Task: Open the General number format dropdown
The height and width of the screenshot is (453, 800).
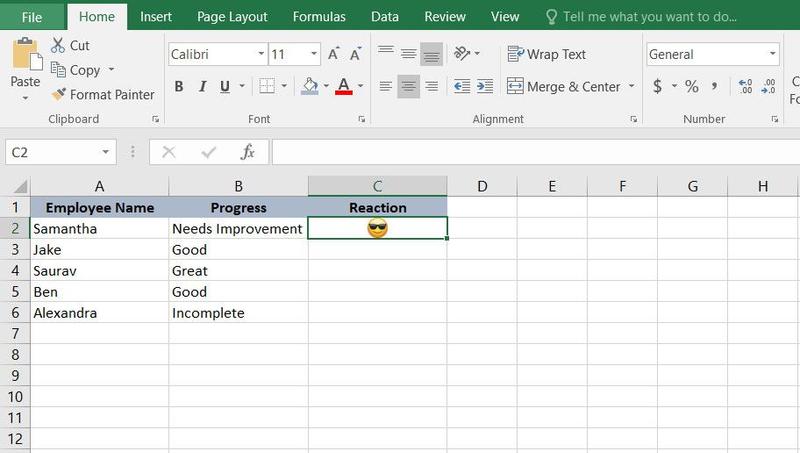Action: tap(772, 54)
